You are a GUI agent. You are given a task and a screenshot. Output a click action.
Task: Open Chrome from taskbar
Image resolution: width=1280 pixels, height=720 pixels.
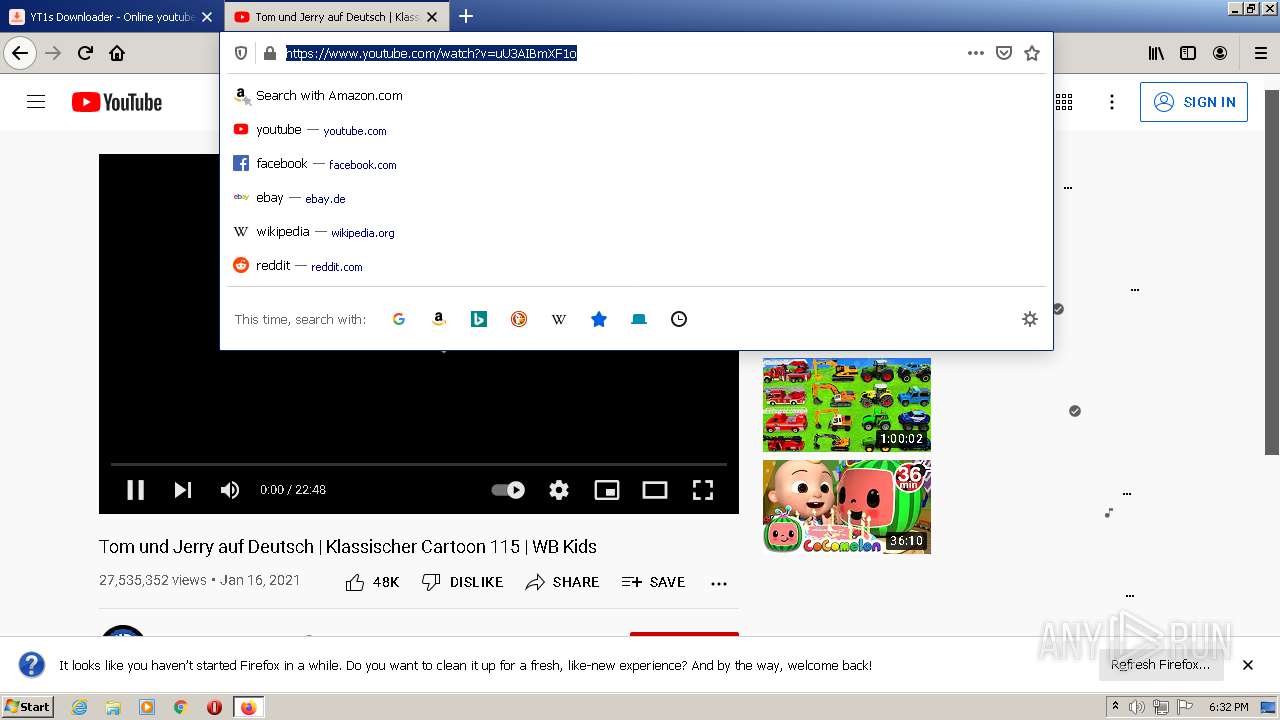pos(181,707)
